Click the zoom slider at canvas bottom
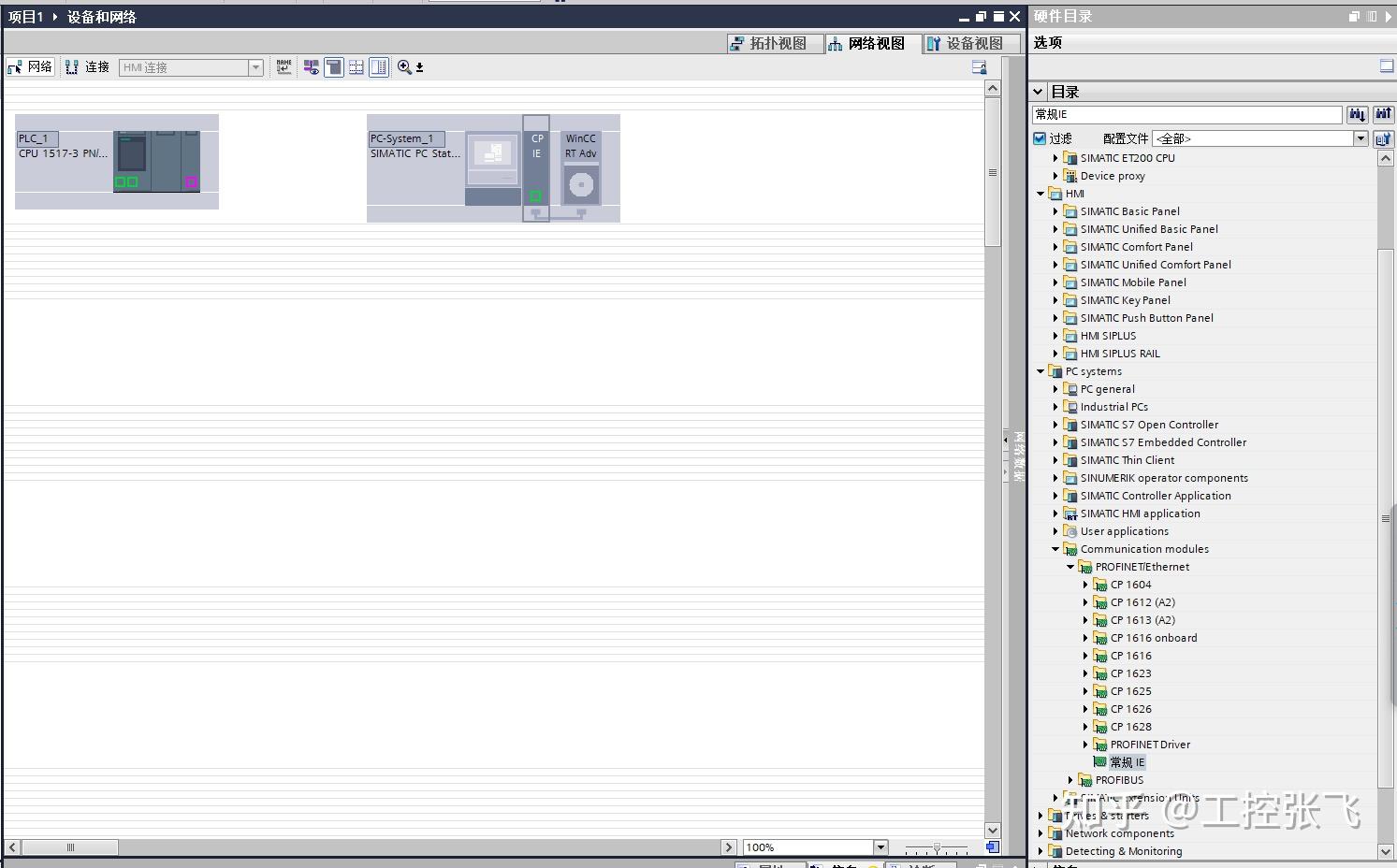Screen dimensions: 1397x868 point(936,847)
